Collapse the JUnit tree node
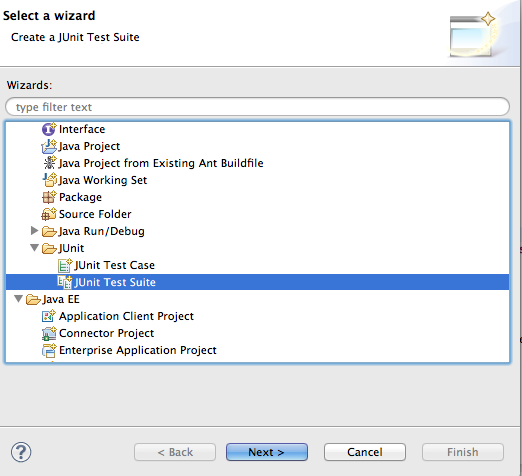522x476 pixels. pos(34,248)
